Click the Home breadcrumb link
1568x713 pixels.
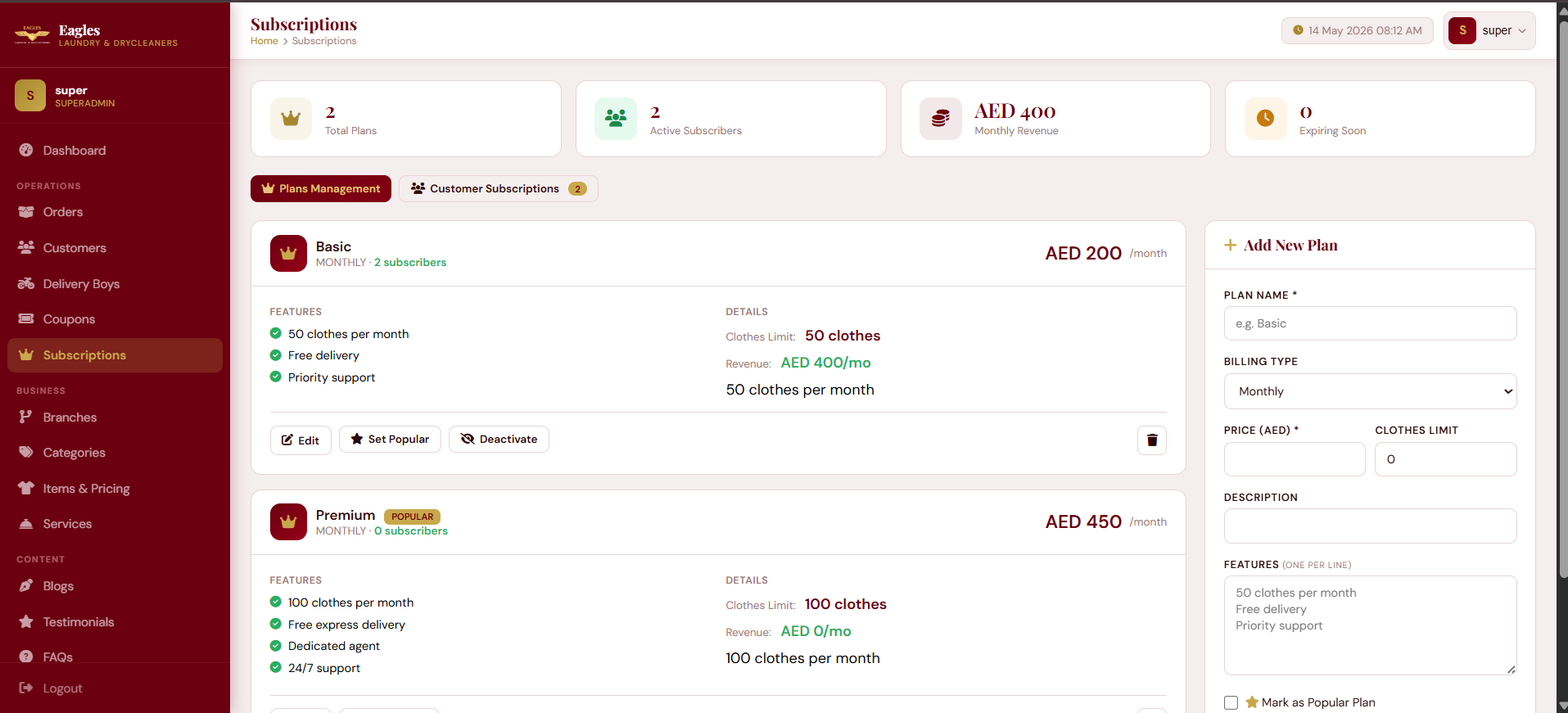[264, 41]
